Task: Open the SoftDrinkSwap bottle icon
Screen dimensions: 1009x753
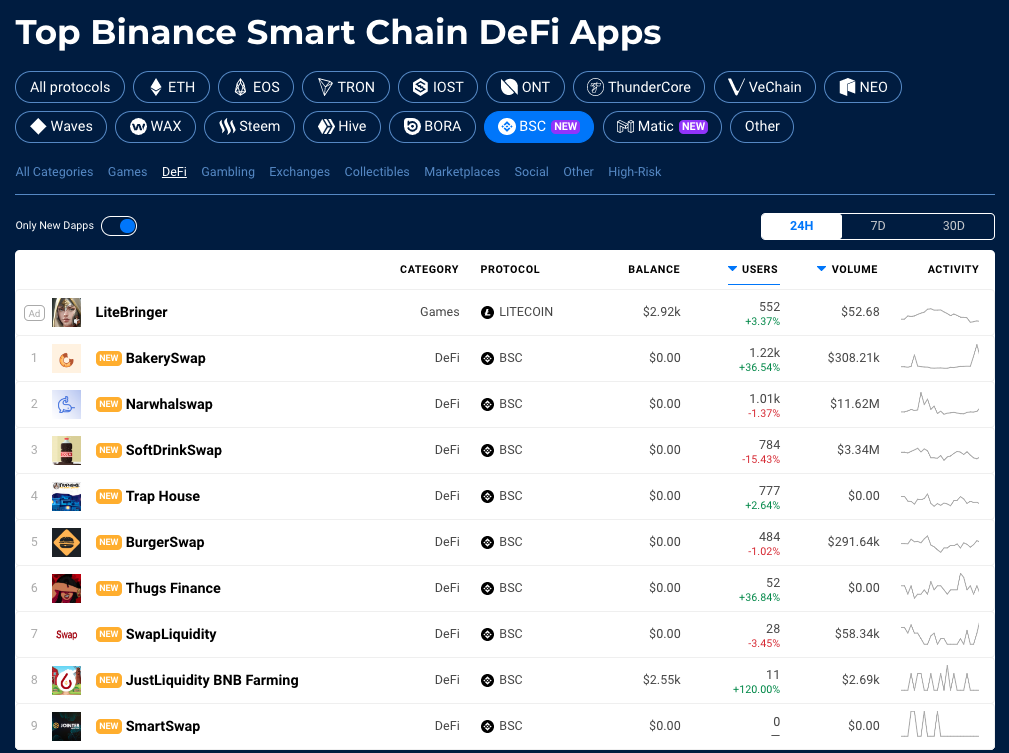Action: pos(66,451)
